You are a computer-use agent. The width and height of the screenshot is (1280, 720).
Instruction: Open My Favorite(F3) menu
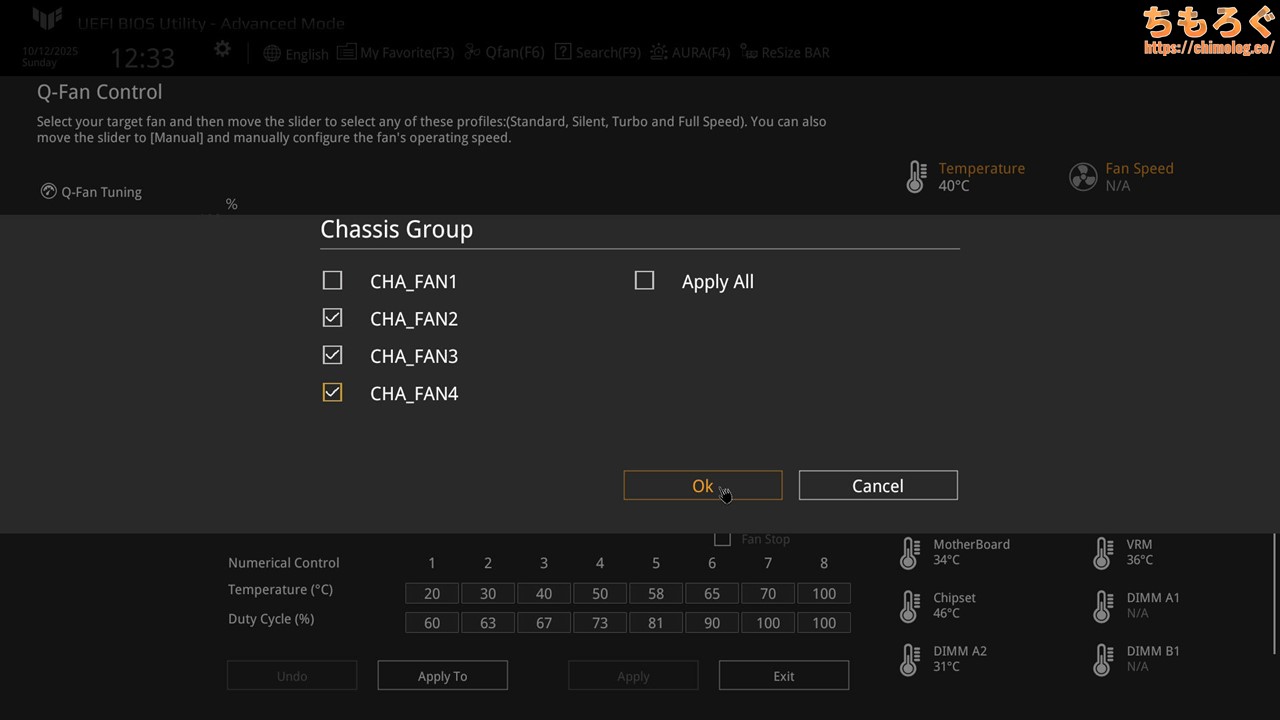point(396,53)
